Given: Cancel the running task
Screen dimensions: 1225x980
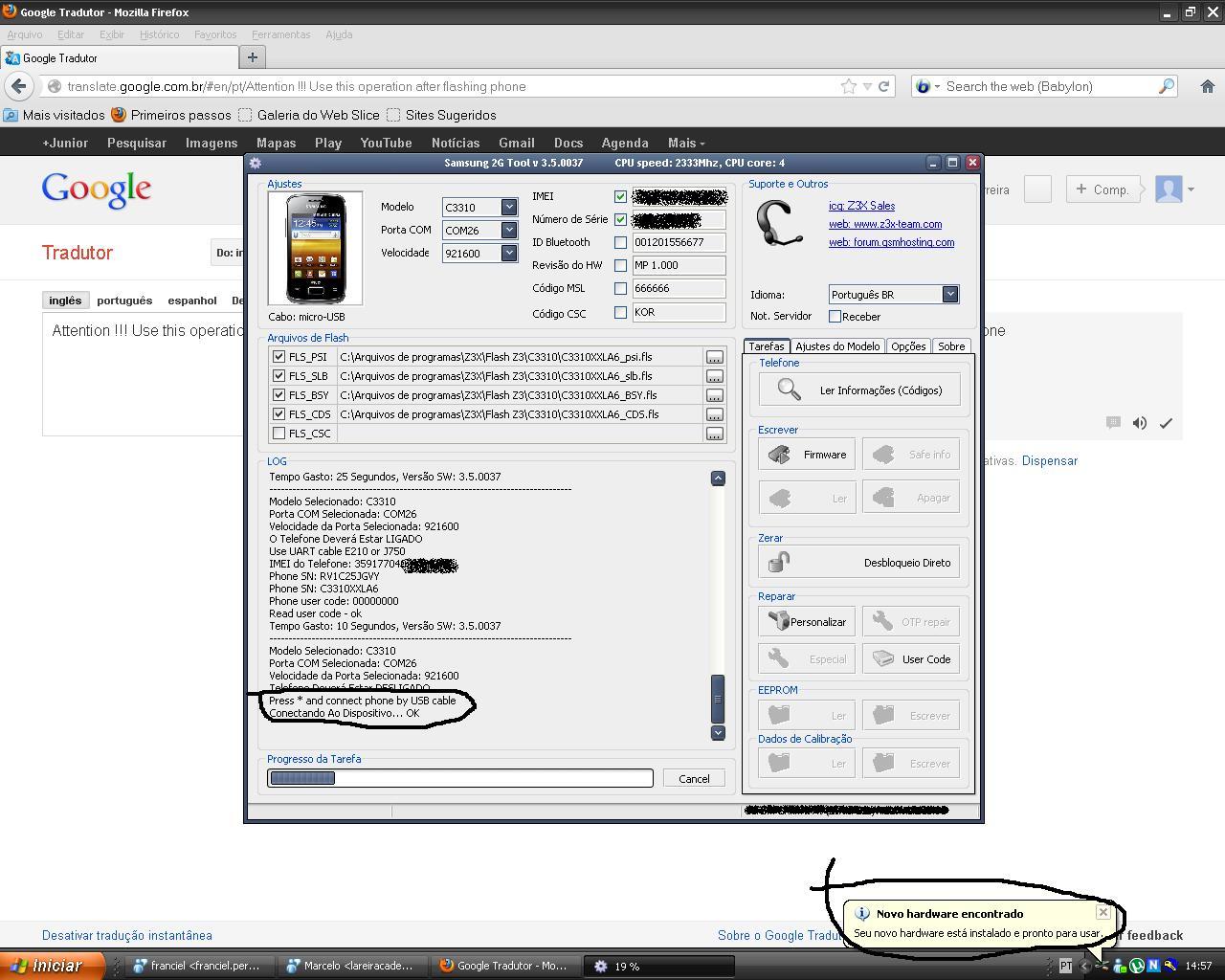Looking at the screenshot, I should click(694, 778).
